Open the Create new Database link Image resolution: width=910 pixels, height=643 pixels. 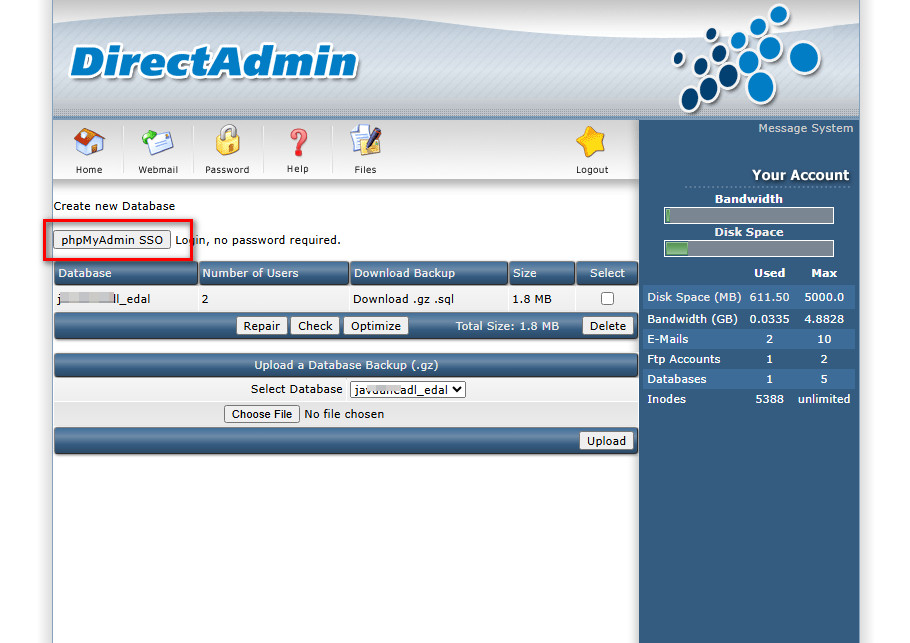click(x=114, y=206)
